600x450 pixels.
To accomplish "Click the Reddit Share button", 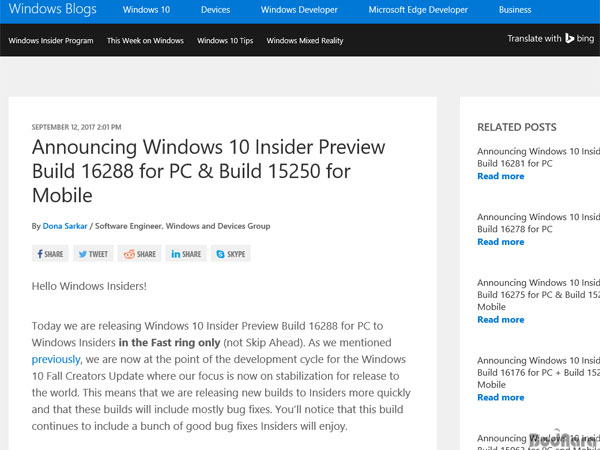I will pyautogui.click(x=139, y=254).
